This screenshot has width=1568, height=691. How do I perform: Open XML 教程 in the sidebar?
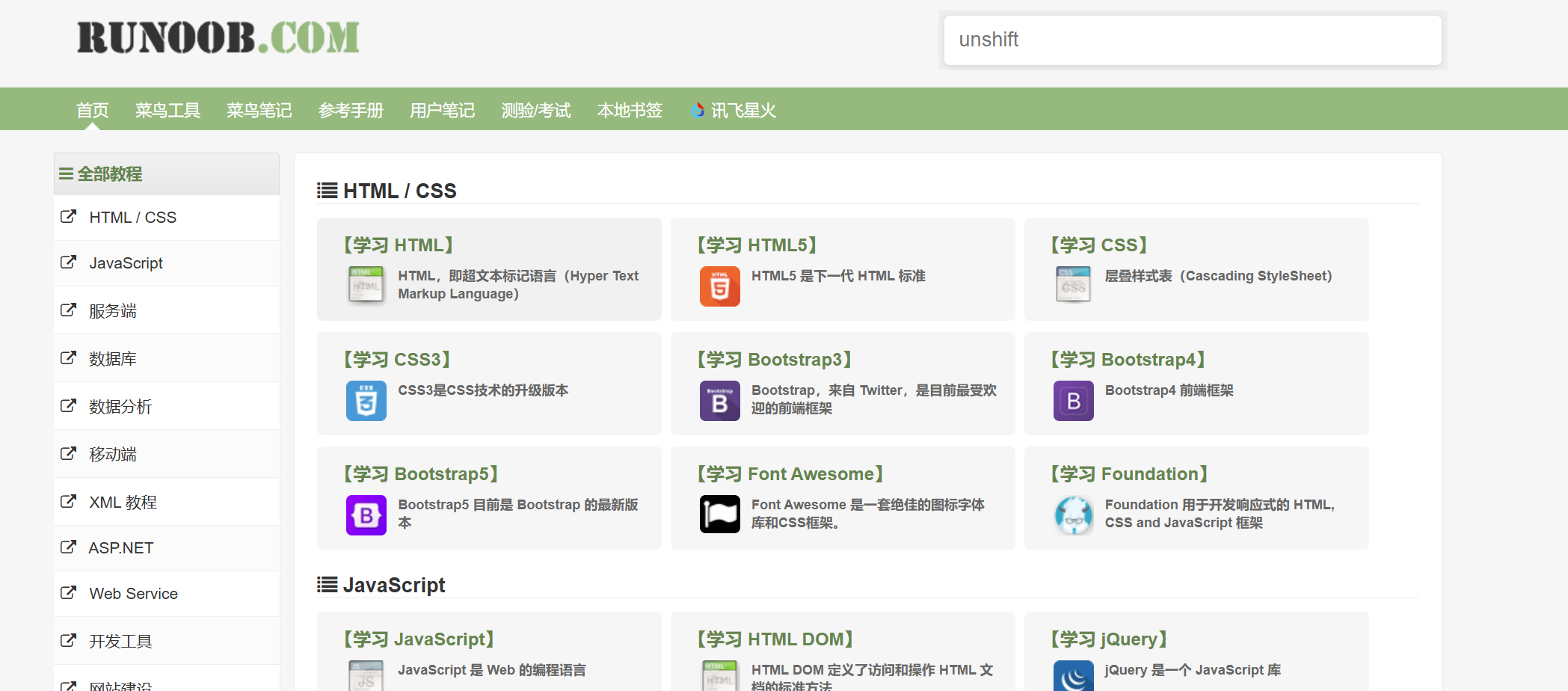123,503
